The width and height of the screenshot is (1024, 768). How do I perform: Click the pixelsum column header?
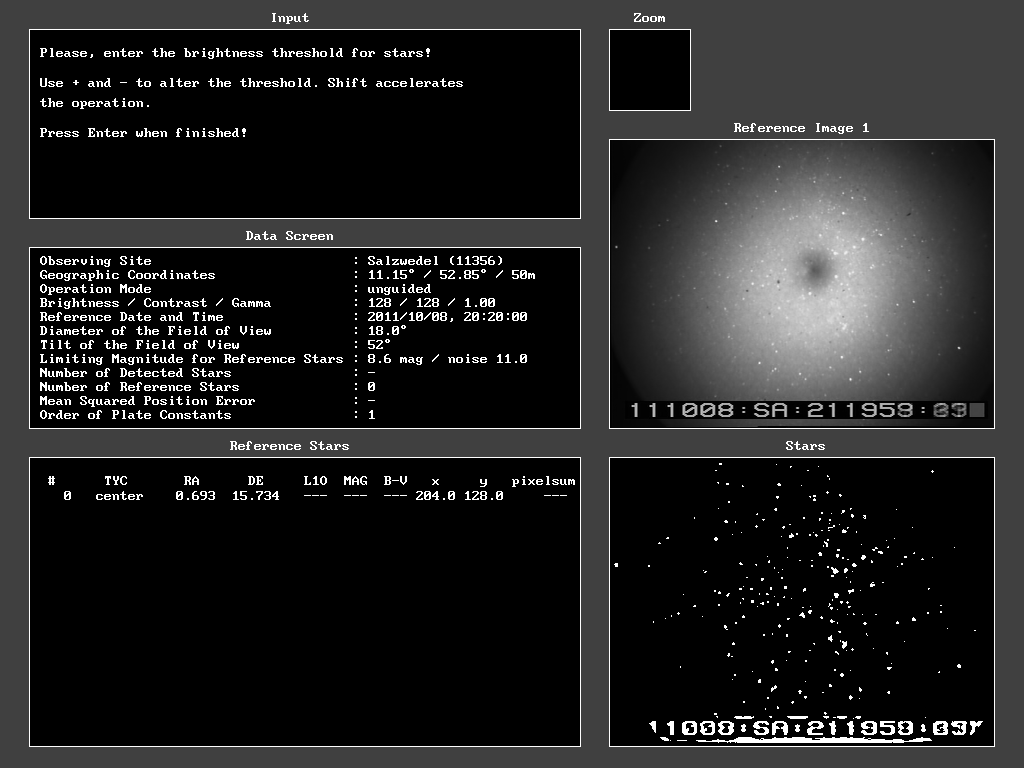tap(540, 481)
